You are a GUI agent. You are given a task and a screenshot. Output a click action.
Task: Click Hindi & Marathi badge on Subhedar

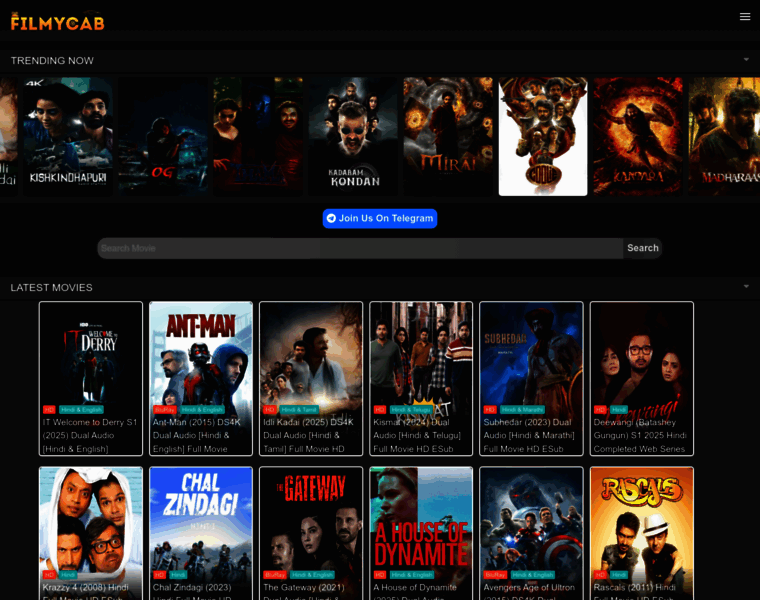coord(522,410)
